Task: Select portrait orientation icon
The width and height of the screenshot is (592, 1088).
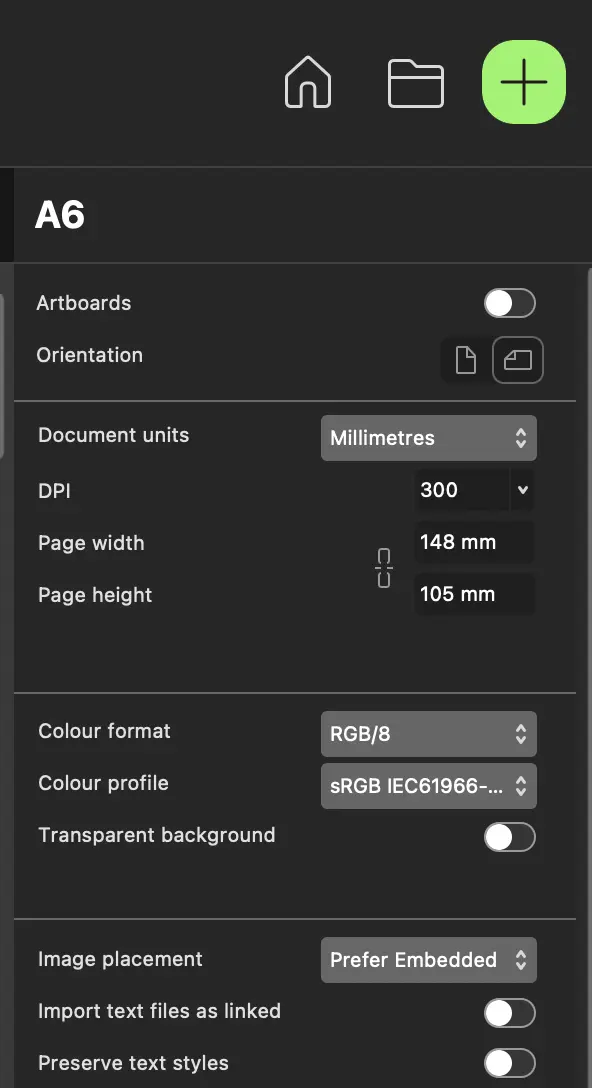Action: [466, 360]
